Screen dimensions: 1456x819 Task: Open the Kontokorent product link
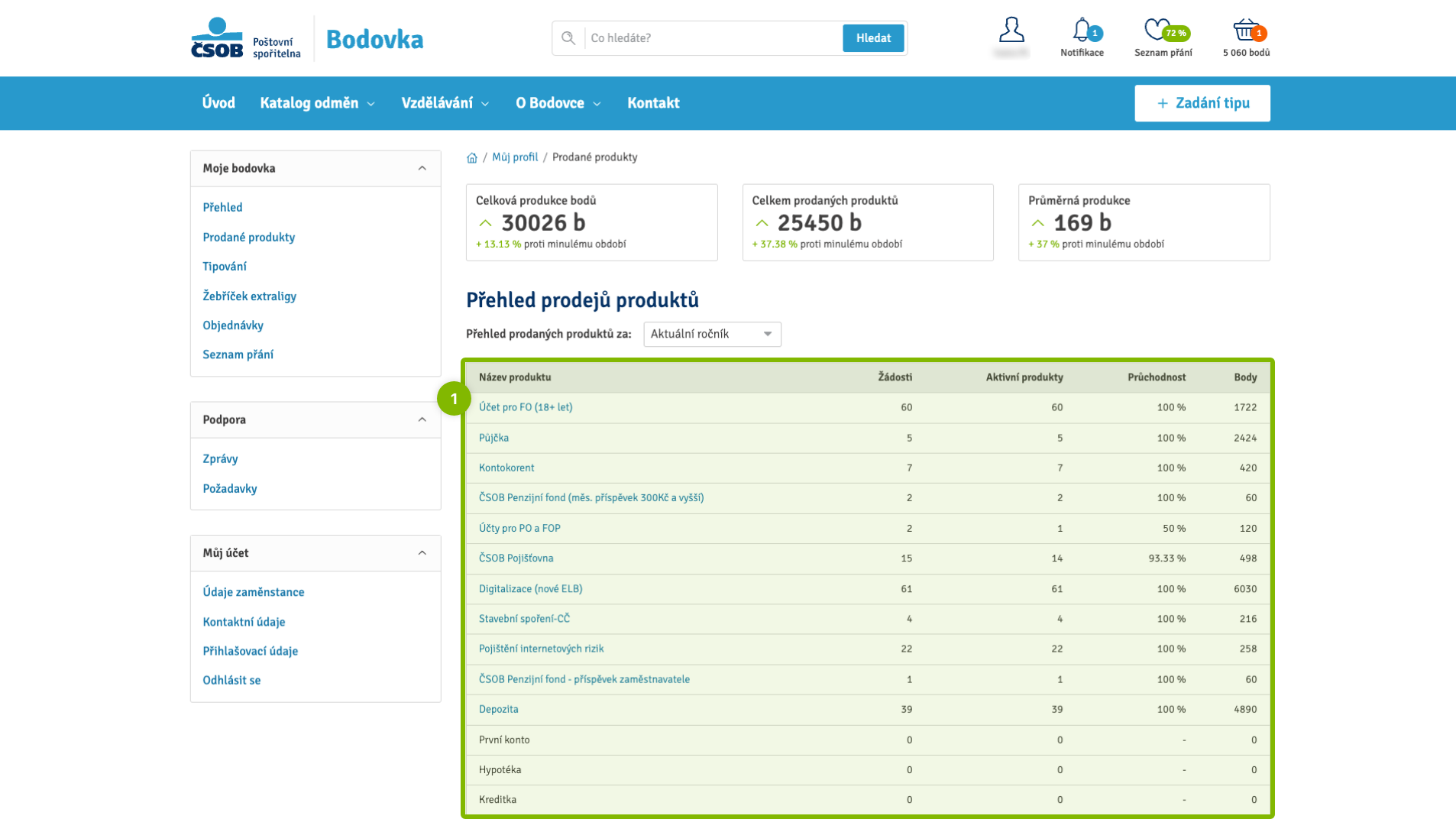click(506, 468)
